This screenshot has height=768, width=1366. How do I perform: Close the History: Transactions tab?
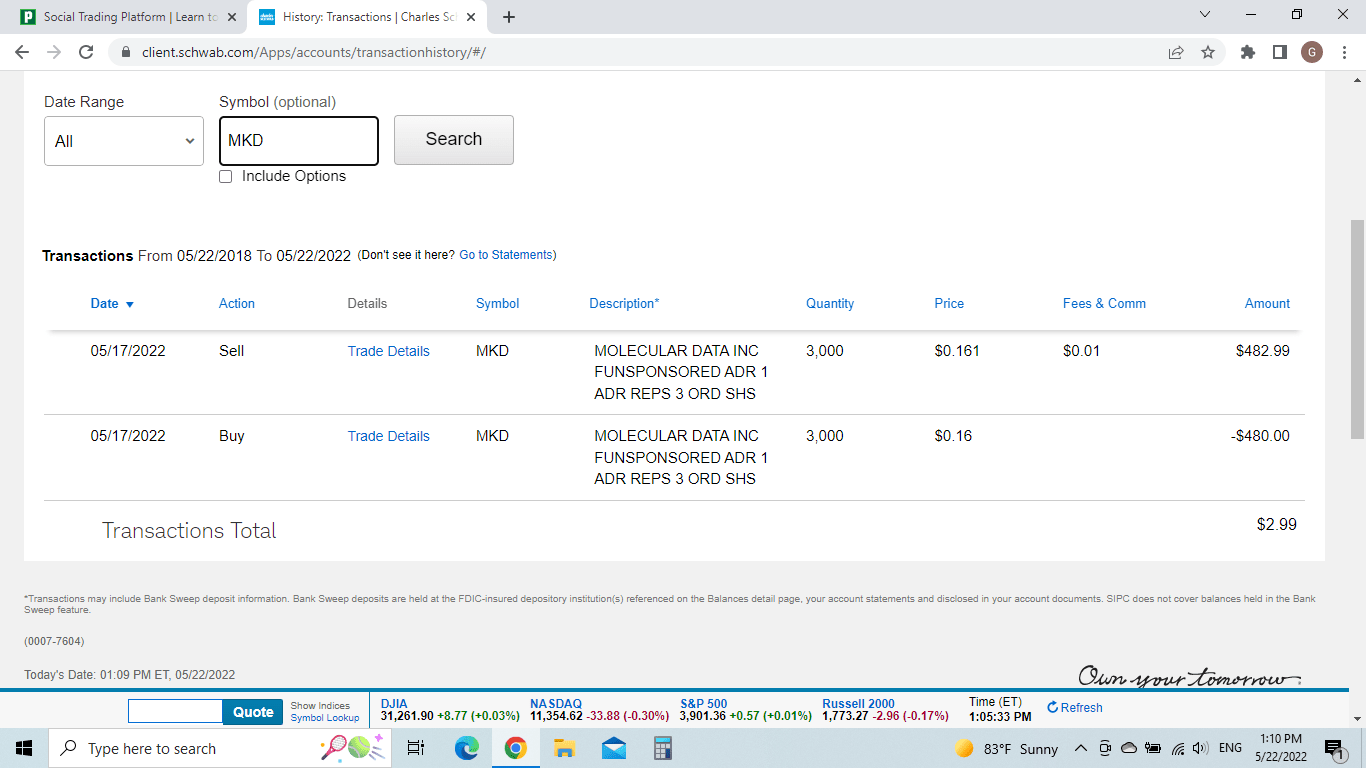click(473, 17)
